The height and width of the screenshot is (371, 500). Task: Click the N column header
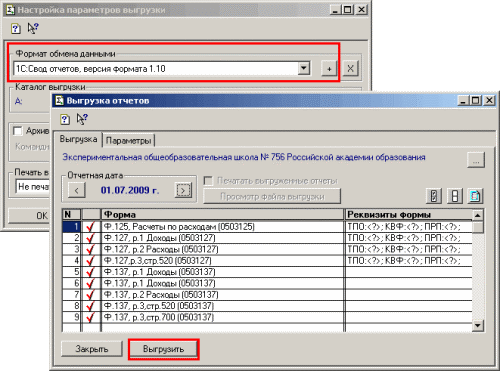click(x=72, y=214)
